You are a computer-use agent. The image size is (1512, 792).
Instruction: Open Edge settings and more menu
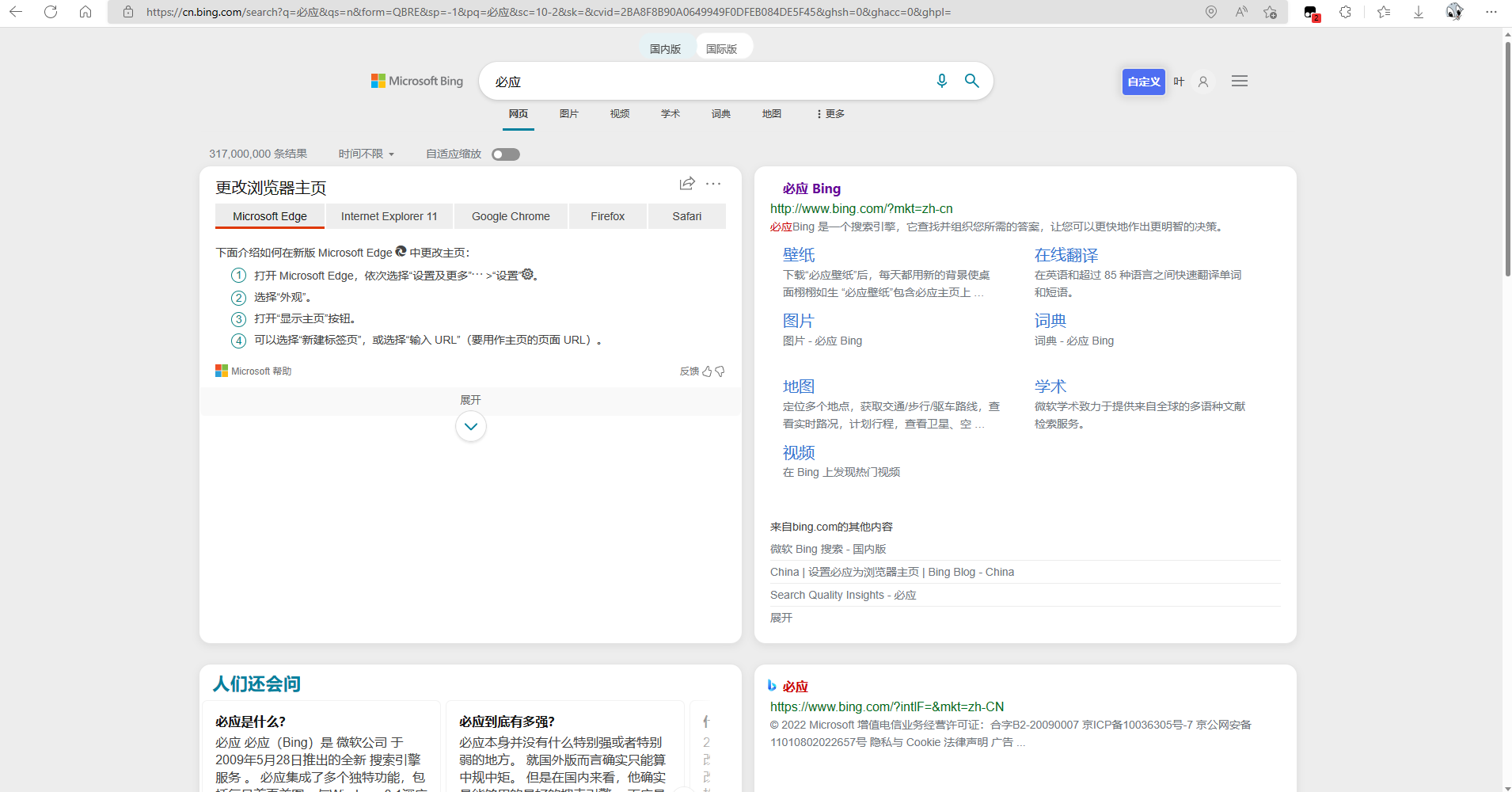(x=1491, y=12)
